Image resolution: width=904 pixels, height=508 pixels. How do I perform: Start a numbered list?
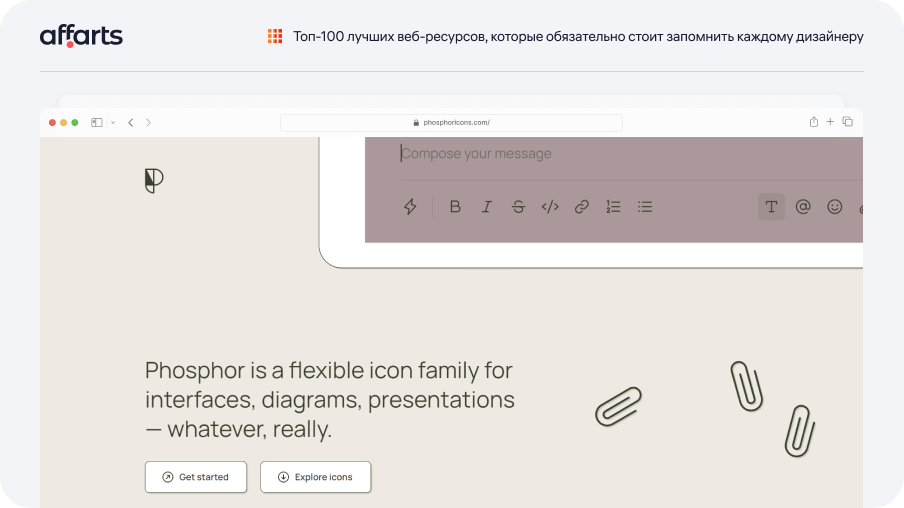pyautogui.click(x=613, y=206)
